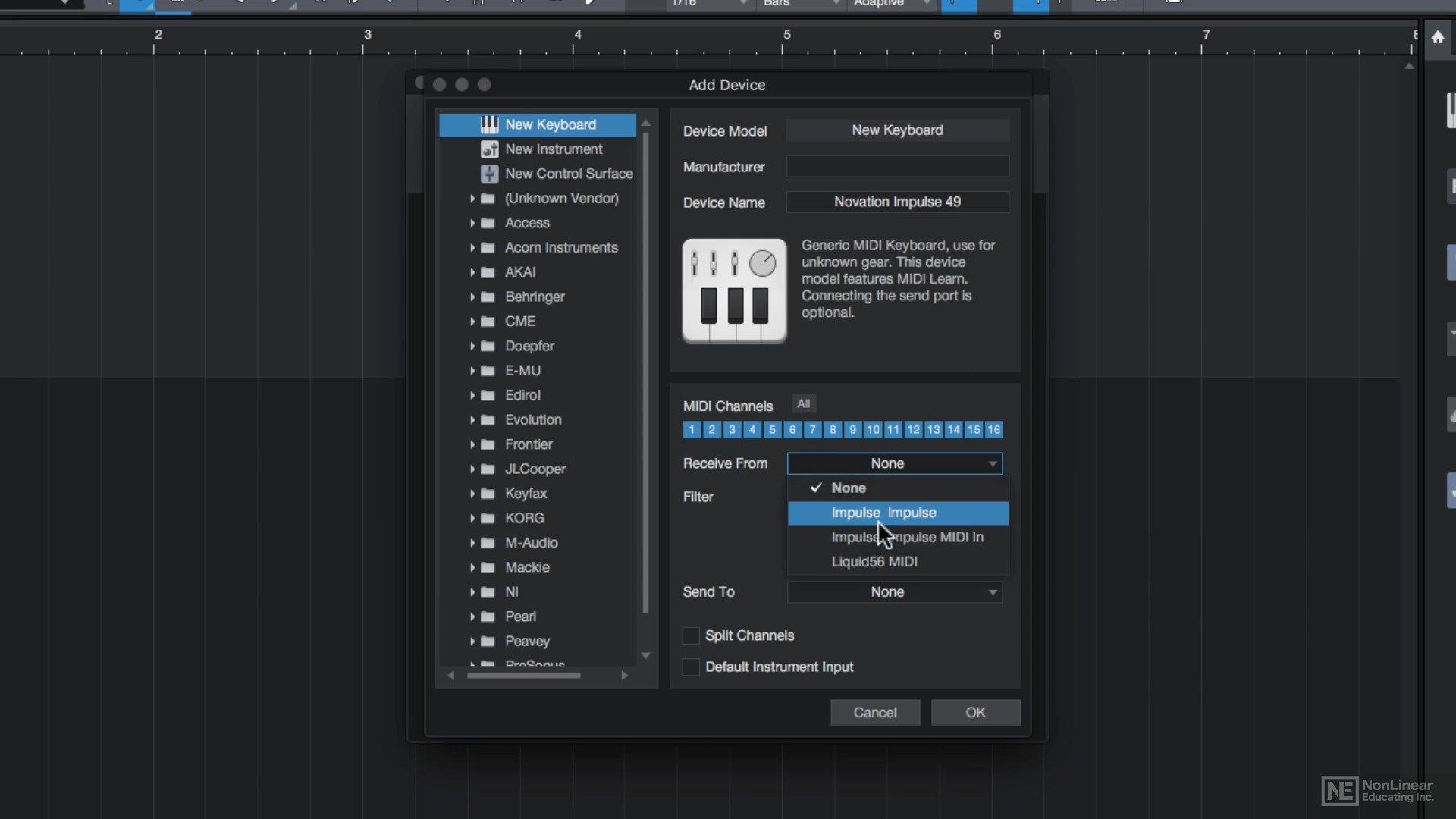Select Liquid56 MIDI from dropdown options

(x=873, y=561)
